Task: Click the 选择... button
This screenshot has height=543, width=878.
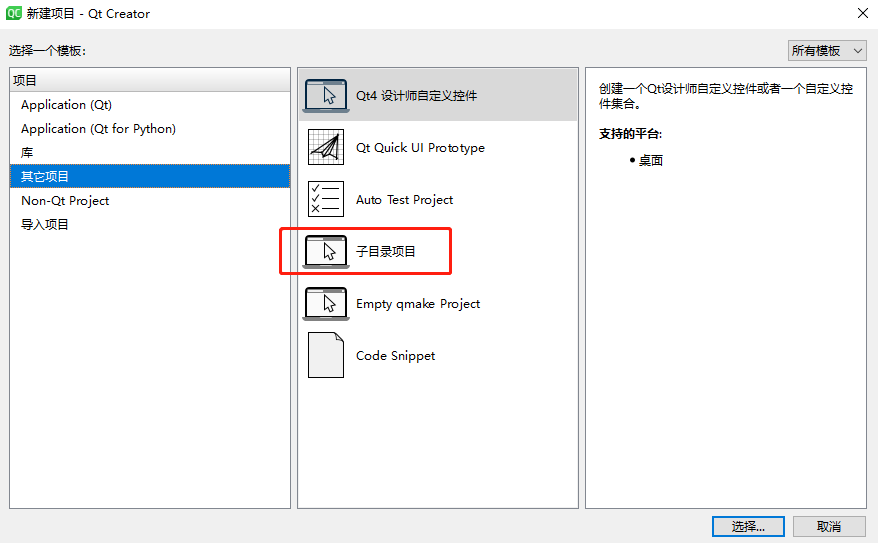Action: [x=748, y=526]
